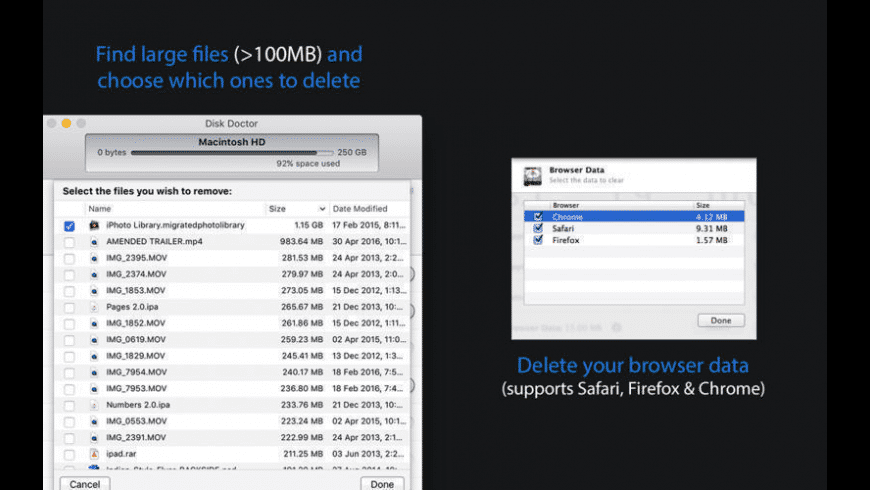Click Done in Browser Data dialog
The image size is (870, 490).
coord(721,320)
